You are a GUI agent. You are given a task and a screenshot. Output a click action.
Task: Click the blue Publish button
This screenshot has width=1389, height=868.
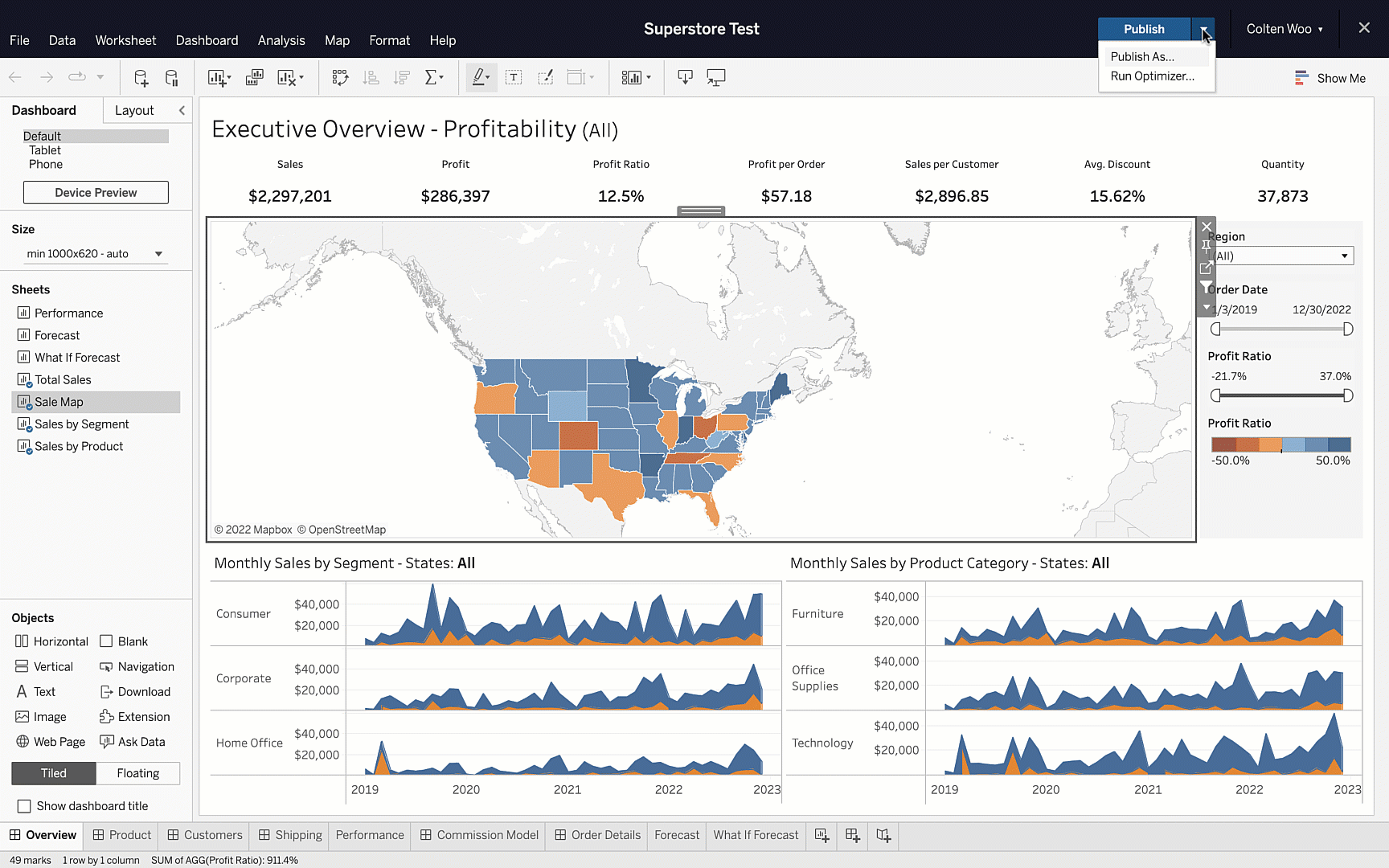click(x=1143, y=29)
